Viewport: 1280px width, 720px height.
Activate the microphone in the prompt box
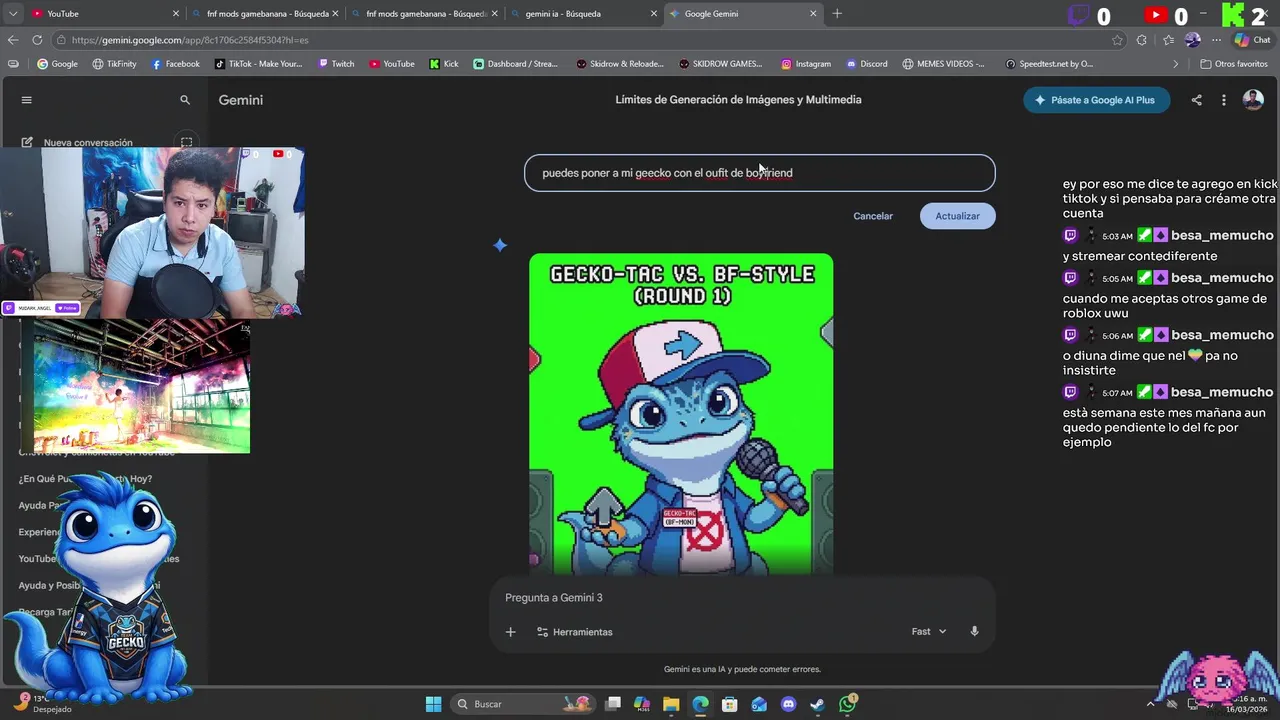974,632
